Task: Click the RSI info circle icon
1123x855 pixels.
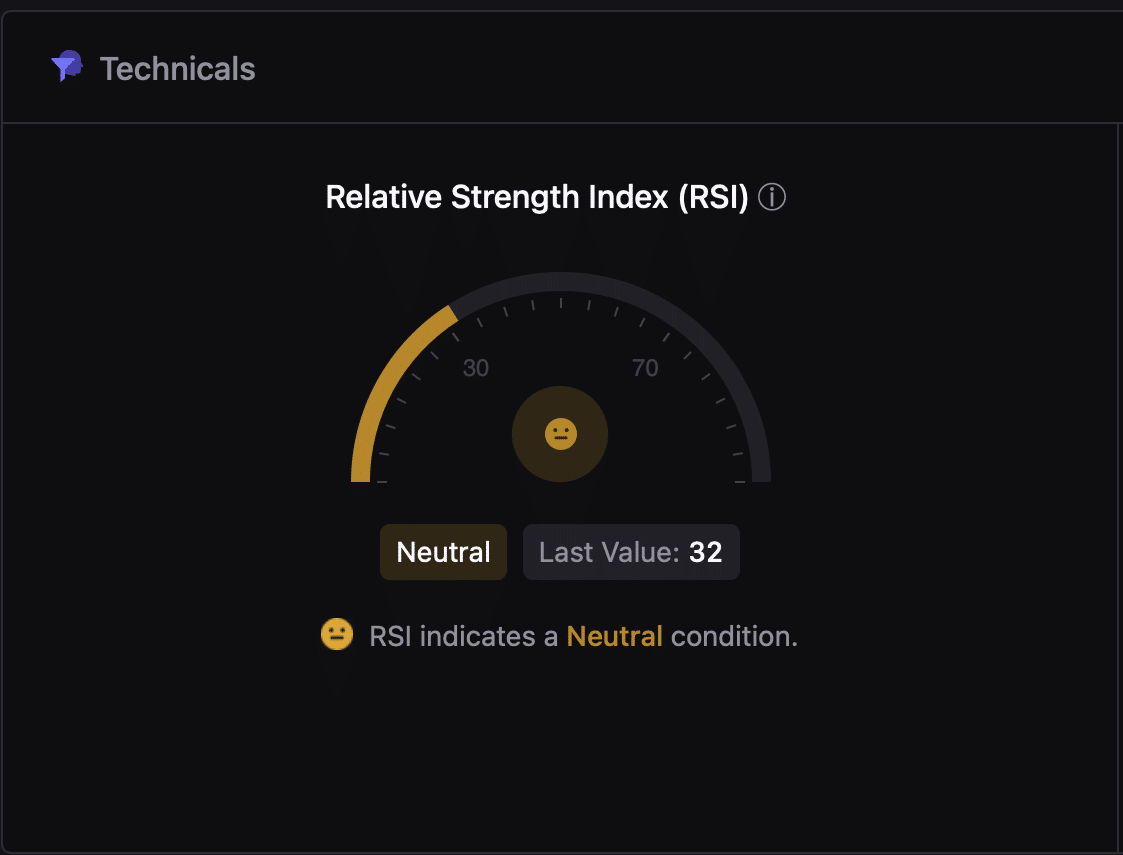Action: coord(772,197)
